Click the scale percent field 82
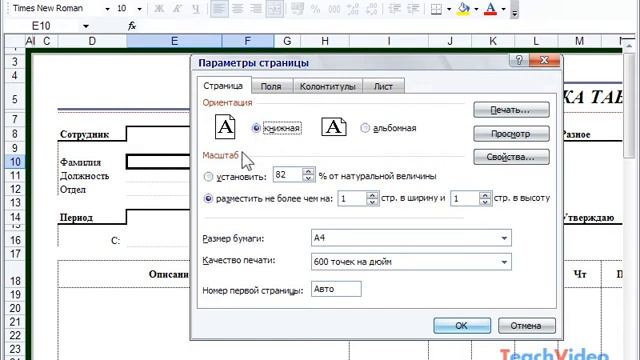The width and height of the screenshot is (640, 360). pyautogui.click(x=288, y=175)
